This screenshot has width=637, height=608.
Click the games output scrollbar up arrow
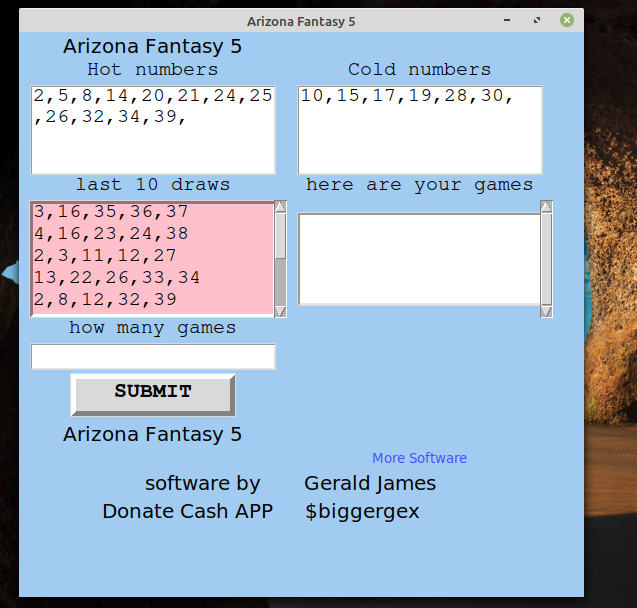coord(546,206)
